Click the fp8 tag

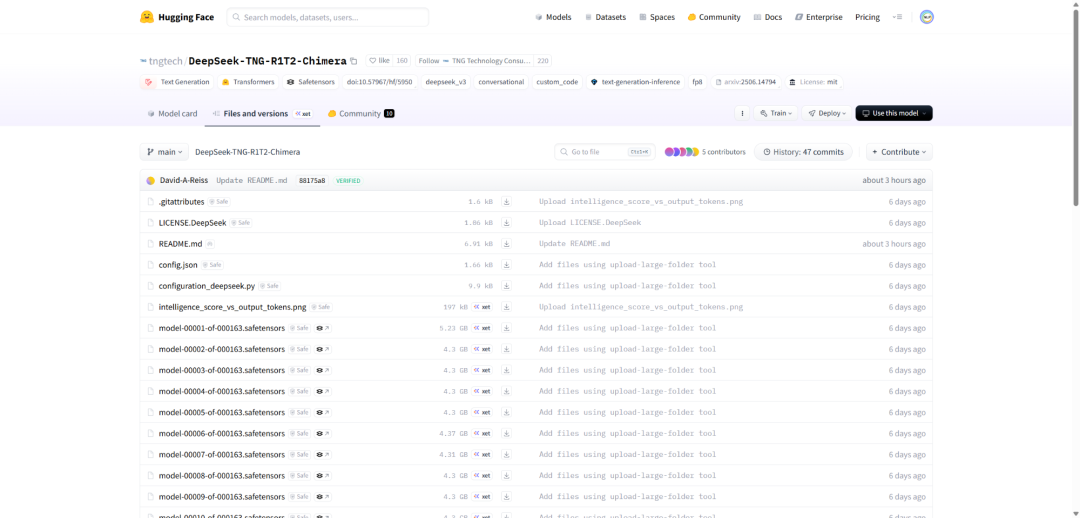tap(698, 82)
